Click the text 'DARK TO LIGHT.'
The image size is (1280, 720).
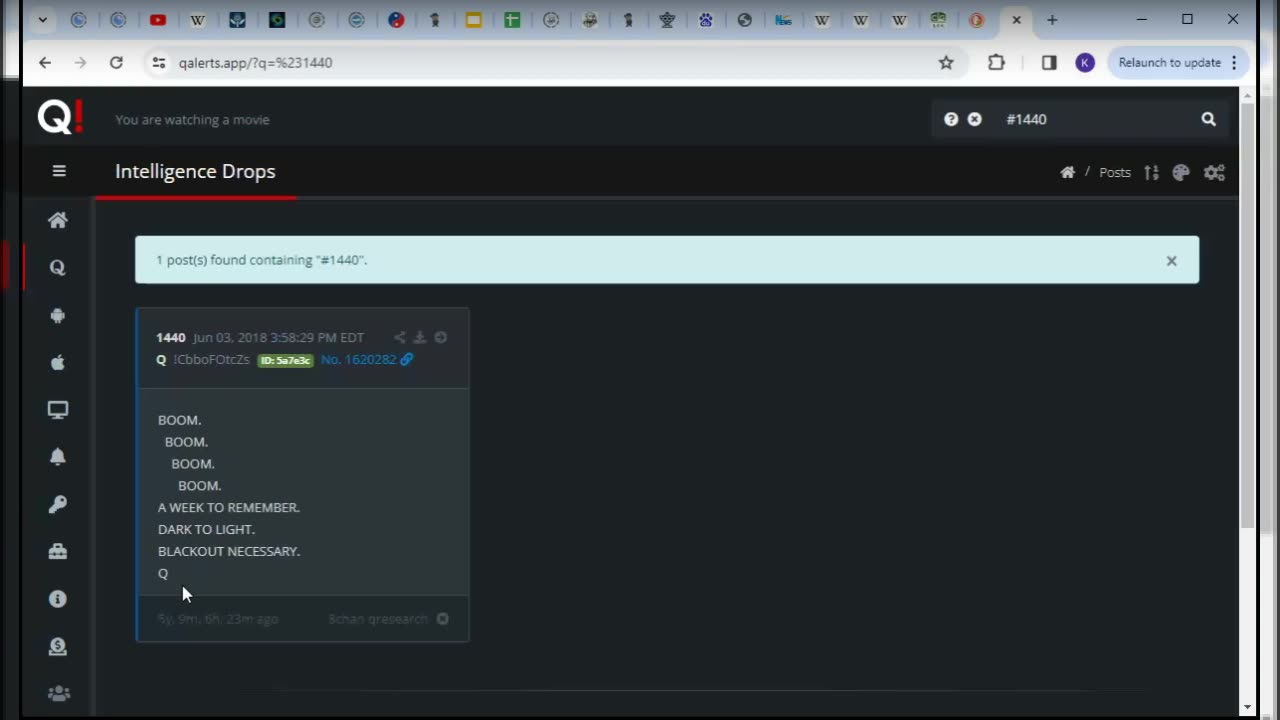point(206,529)
